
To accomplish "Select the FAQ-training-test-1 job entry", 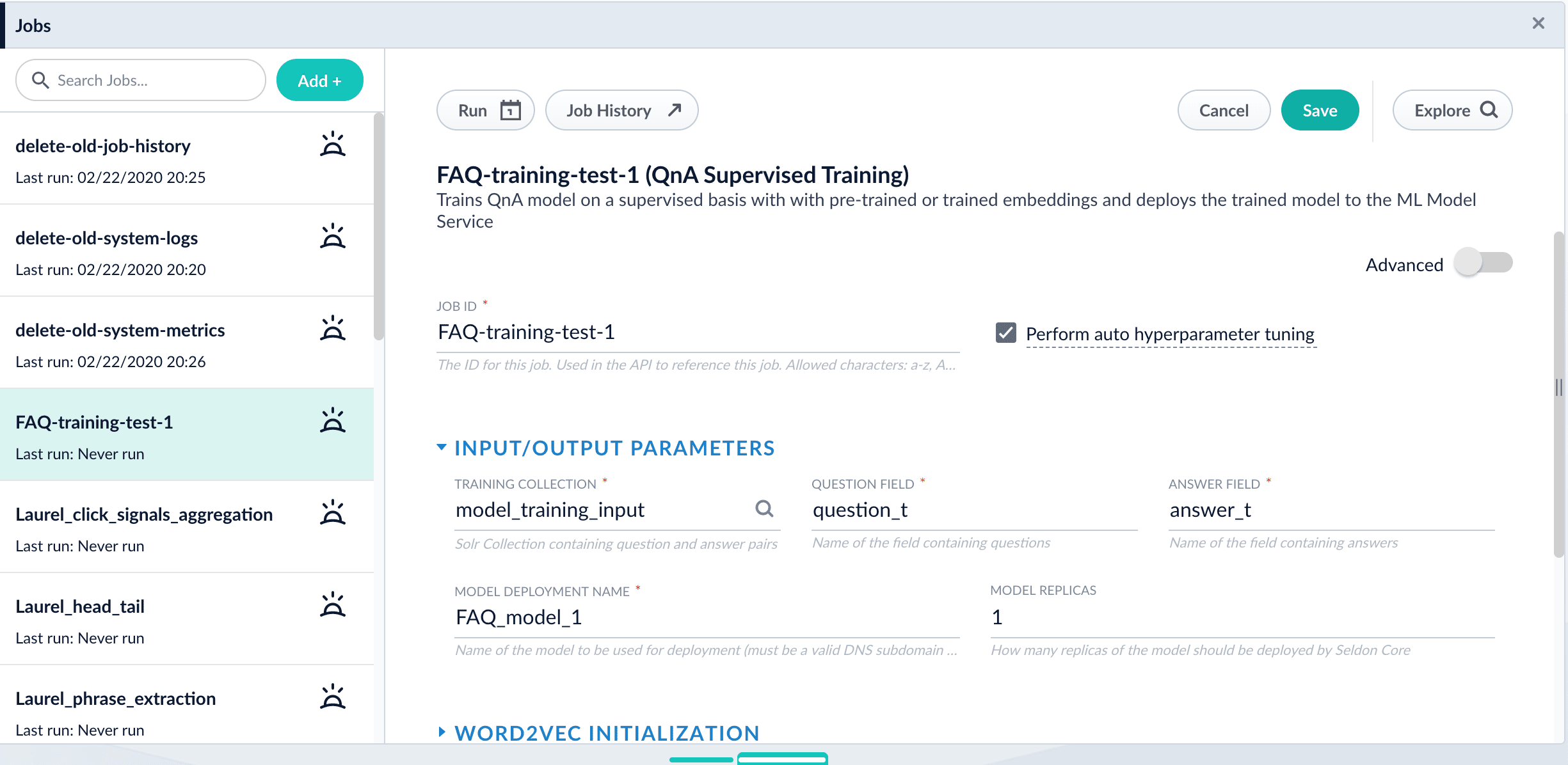I will point(94,423).
